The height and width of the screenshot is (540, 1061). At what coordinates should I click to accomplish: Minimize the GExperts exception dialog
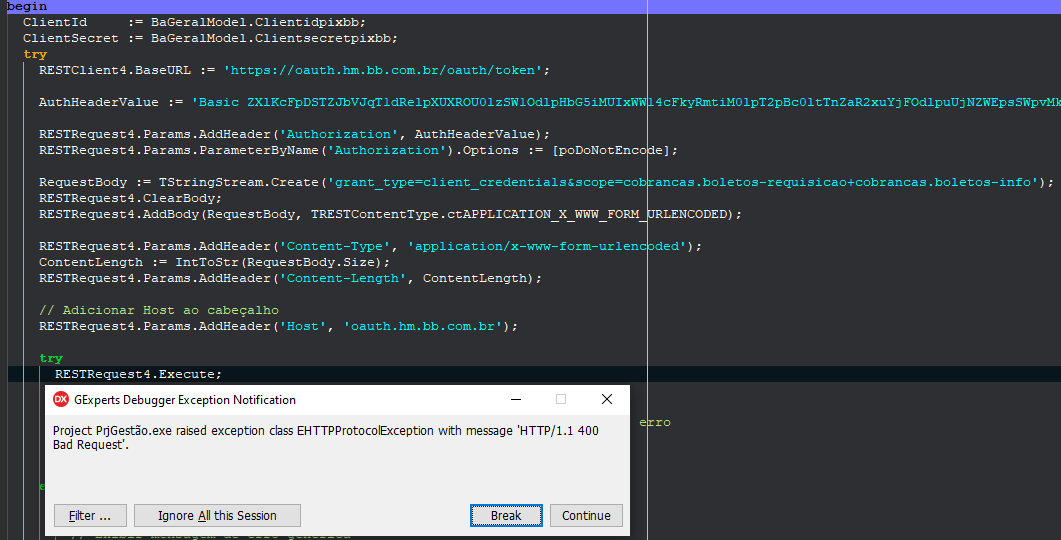[x=516, y=399]
